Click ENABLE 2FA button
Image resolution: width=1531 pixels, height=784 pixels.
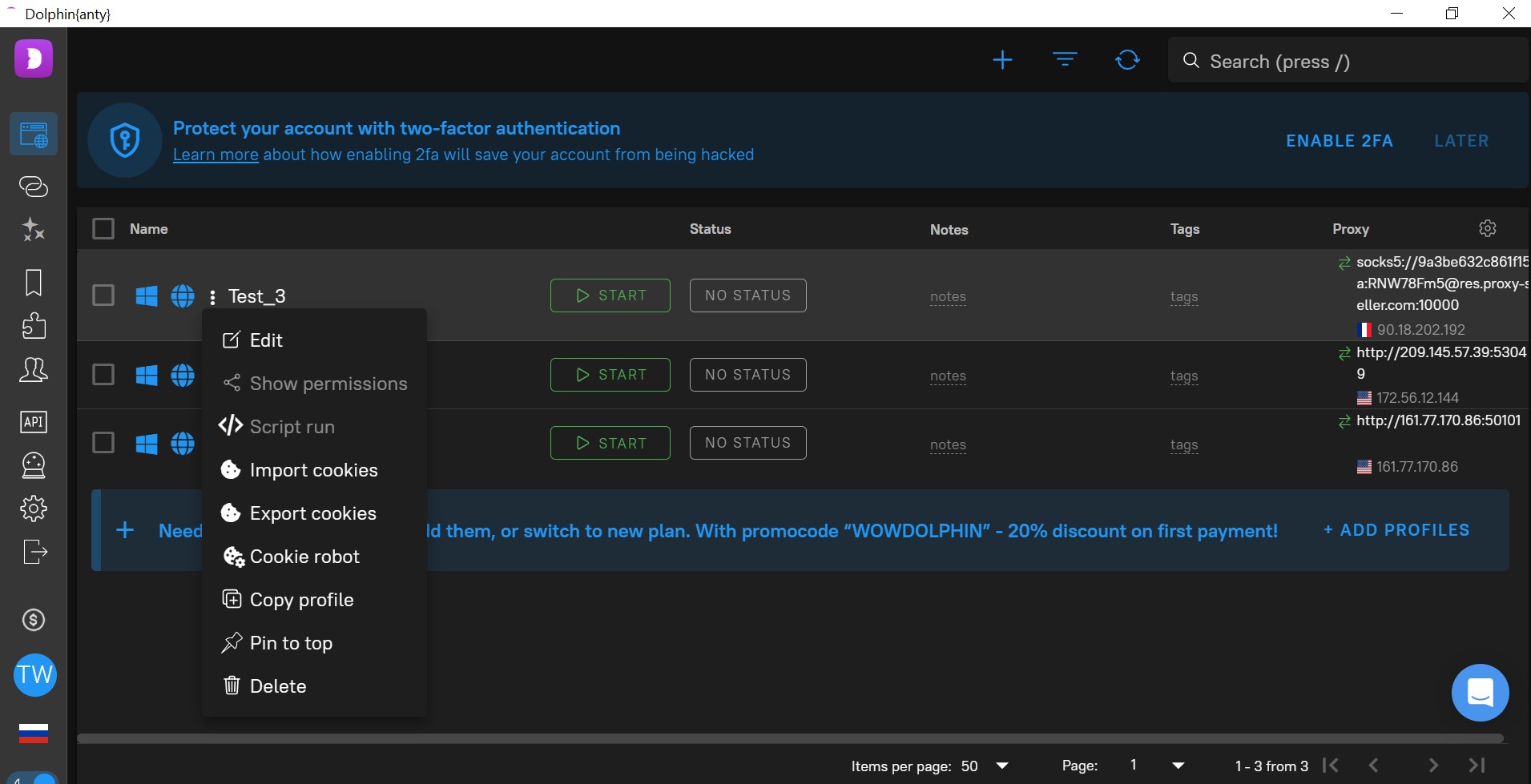[x=1340, y=141]
